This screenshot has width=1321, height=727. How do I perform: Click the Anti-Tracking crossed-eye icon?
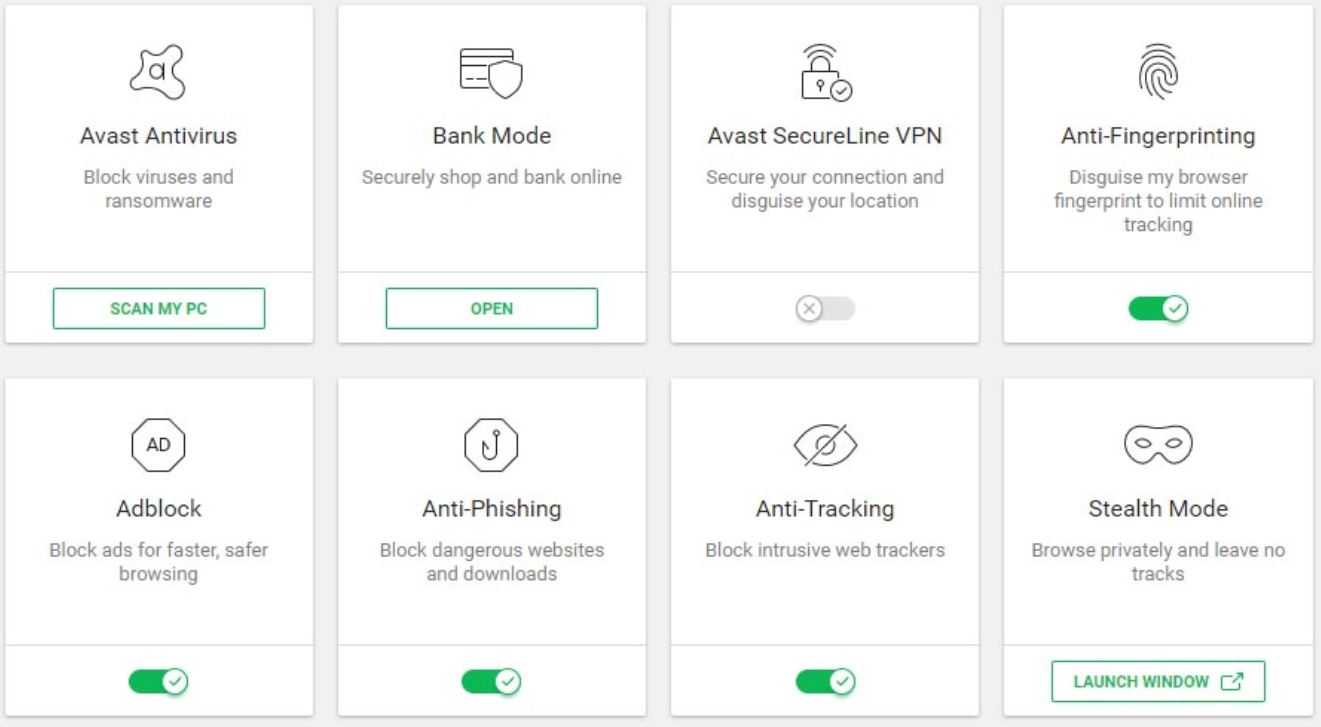825,445
